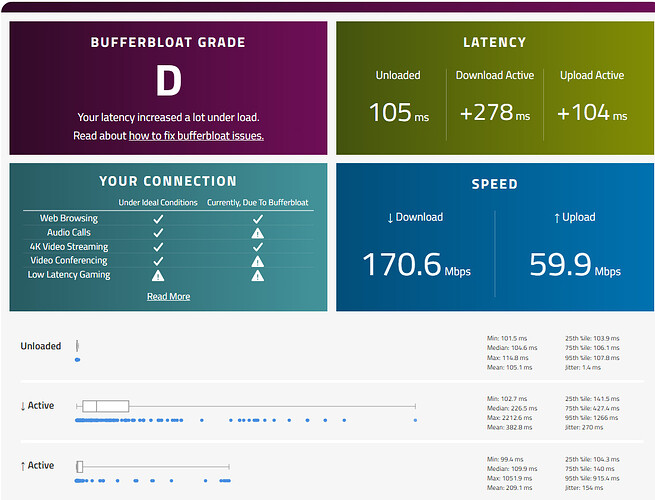Open the how to fix bufferbloat issues link
Image resolution: width=655 pixels, height=500 pixels.
196,136
